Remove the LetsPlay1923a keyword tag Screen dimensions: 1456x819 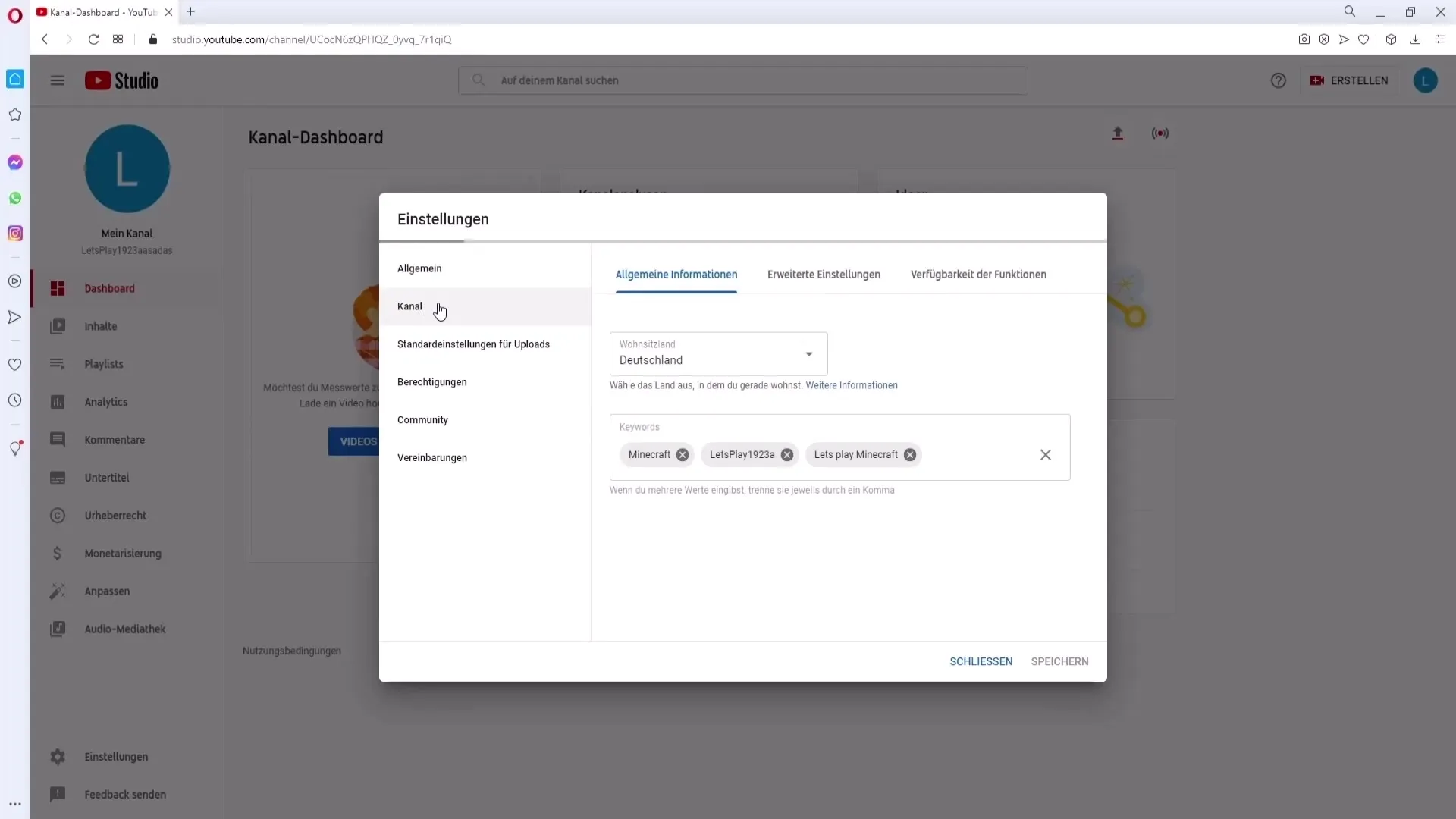coord(789,455)
